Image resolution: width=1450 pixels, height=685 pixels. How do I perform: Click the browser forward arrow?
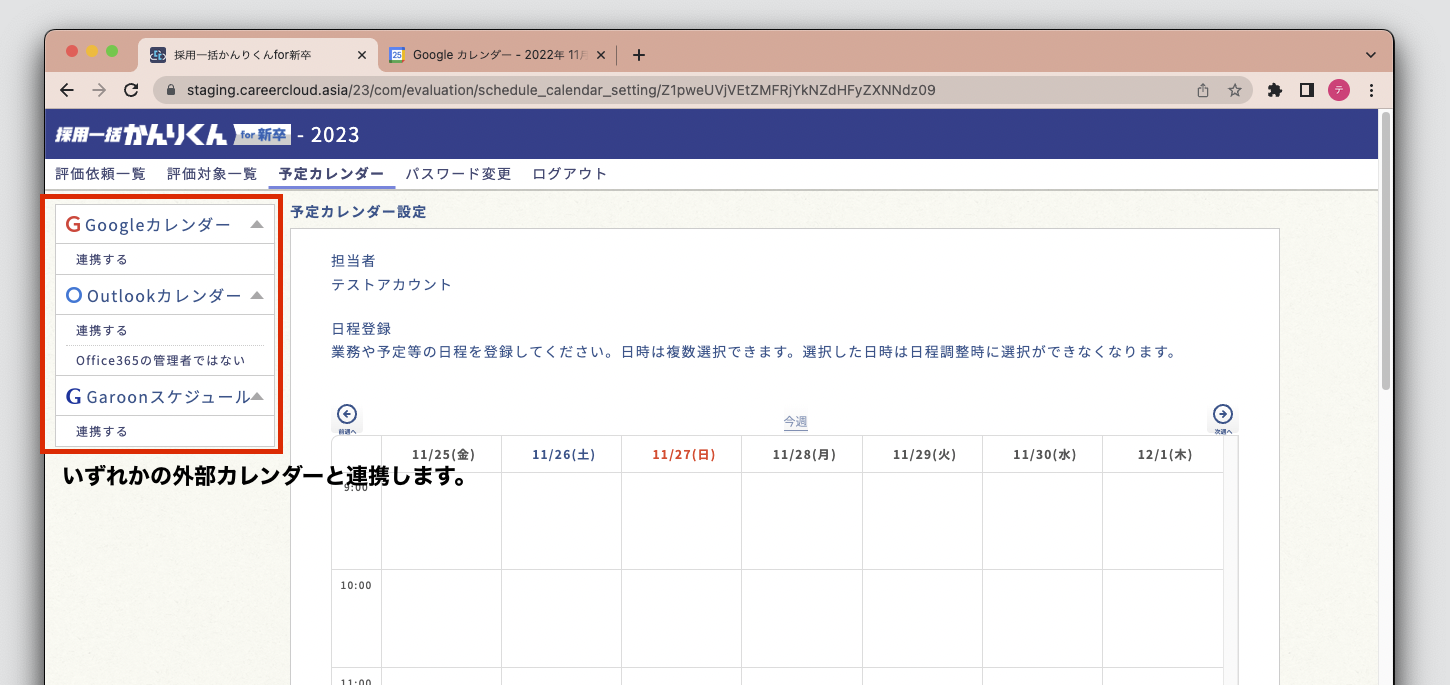(99, 90)
